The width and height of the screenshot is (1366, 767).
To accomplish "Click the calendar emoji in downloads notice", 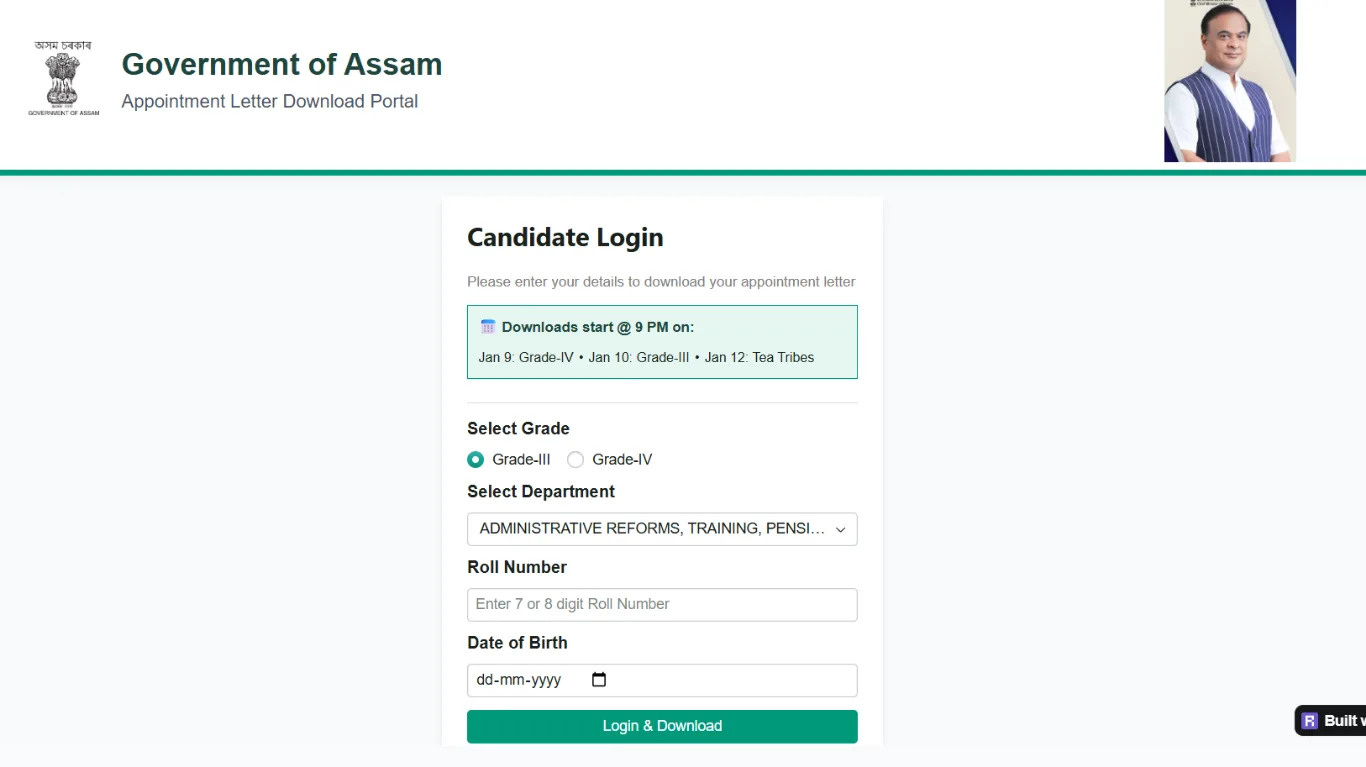I will [x=487, y=326].
